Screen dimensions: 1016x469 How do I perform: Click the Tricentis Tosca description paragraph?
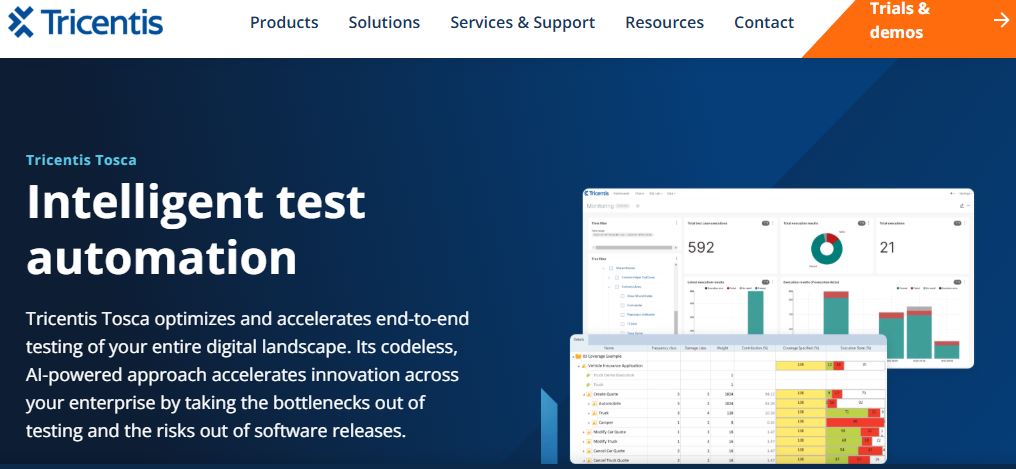(x=247, y=374)
